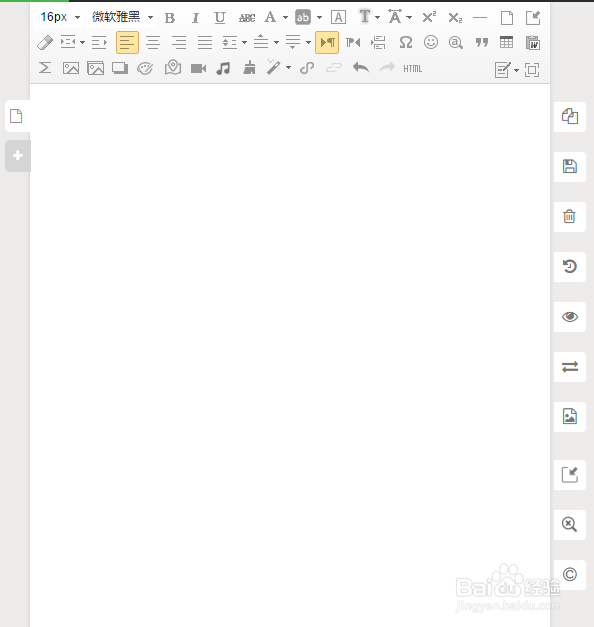Toggle ABC strikethrough formatting
Image resolution: width=594 pixels, height=627 pixels.
coord(247,18)
